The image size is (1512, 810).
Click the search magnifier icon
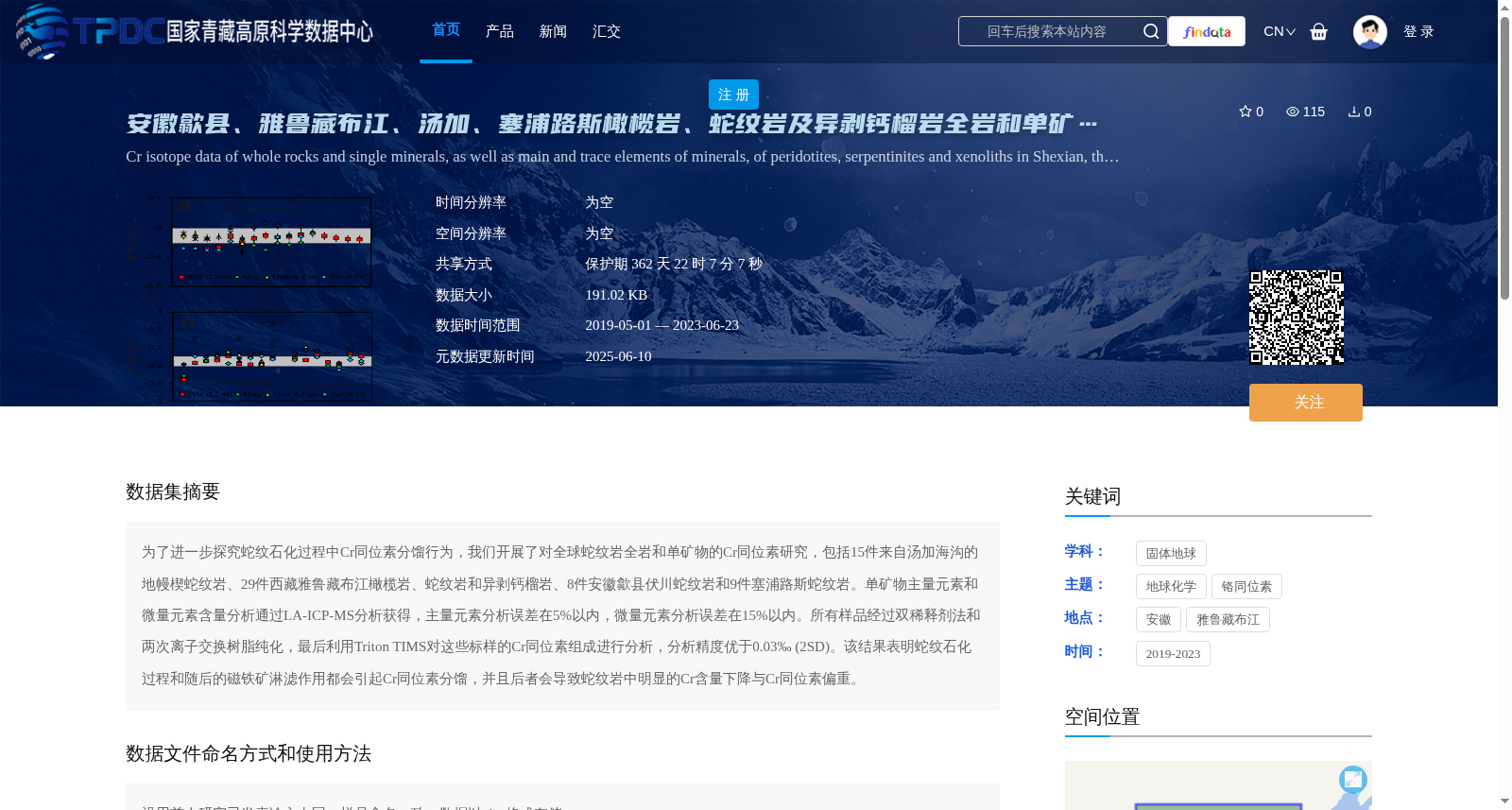(x=1151, y=31)
